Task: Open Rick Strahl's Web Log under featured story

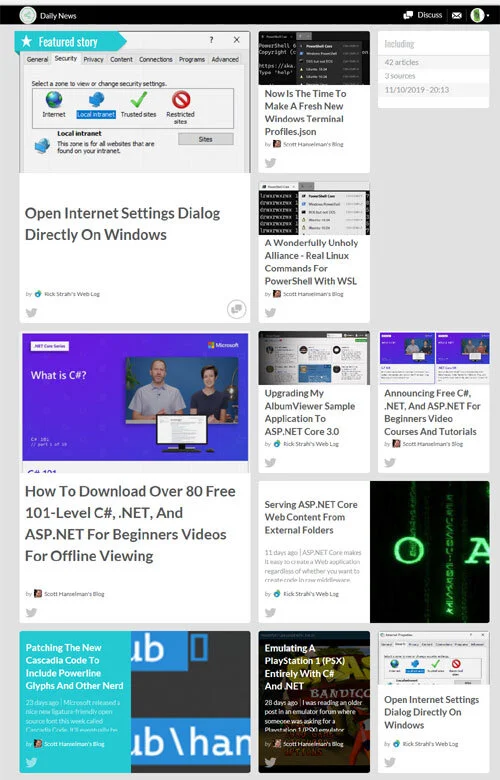Action: coord(72,294)
